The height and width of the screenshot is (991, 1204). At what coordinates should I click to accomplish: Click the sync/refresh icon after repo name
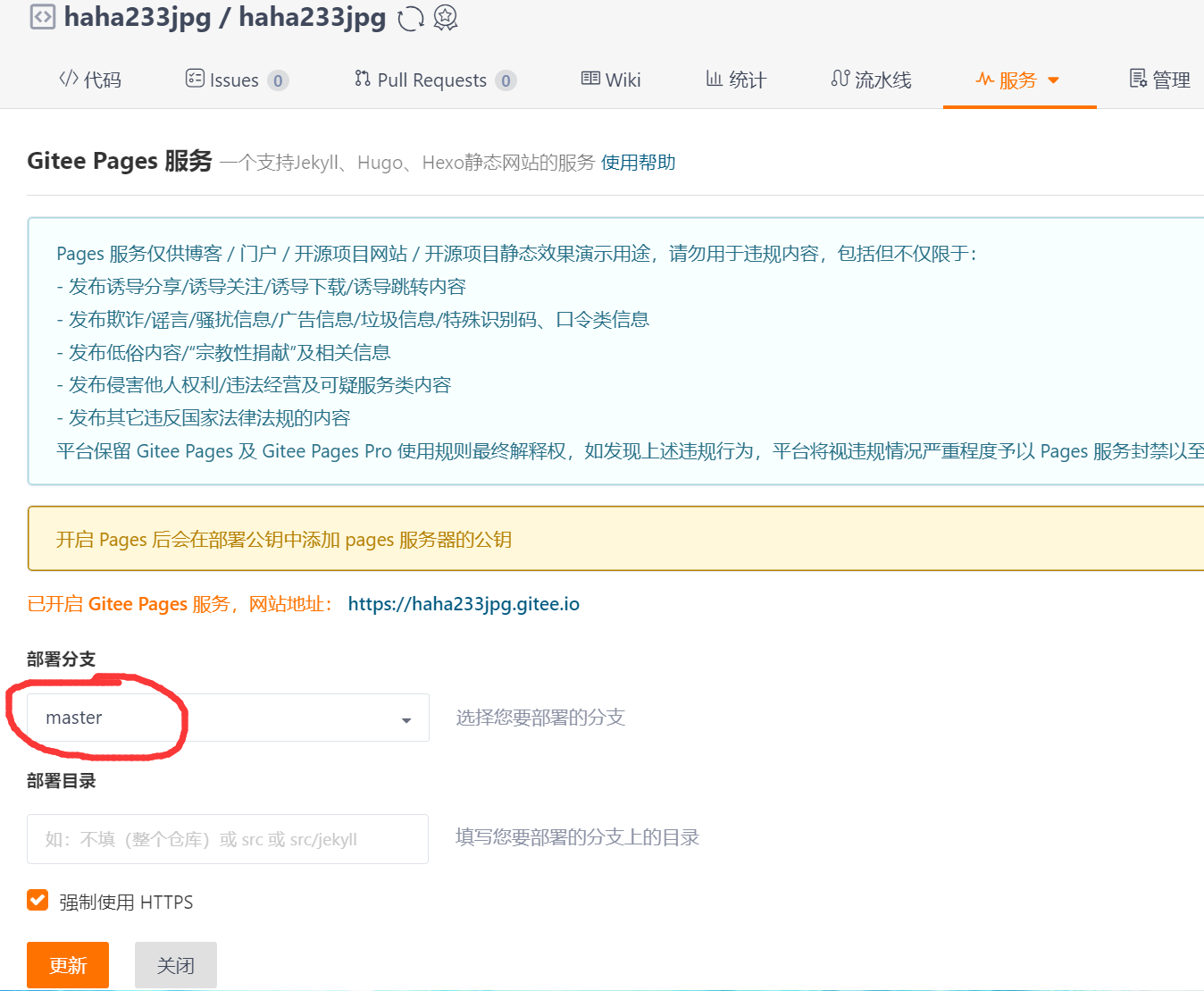(410, 18)
